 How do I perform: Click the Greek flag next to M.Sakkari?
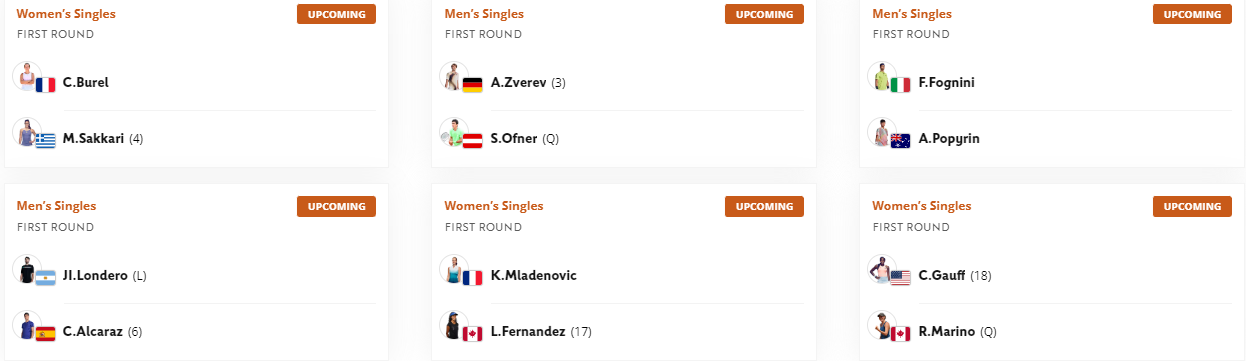click(45, 141)
